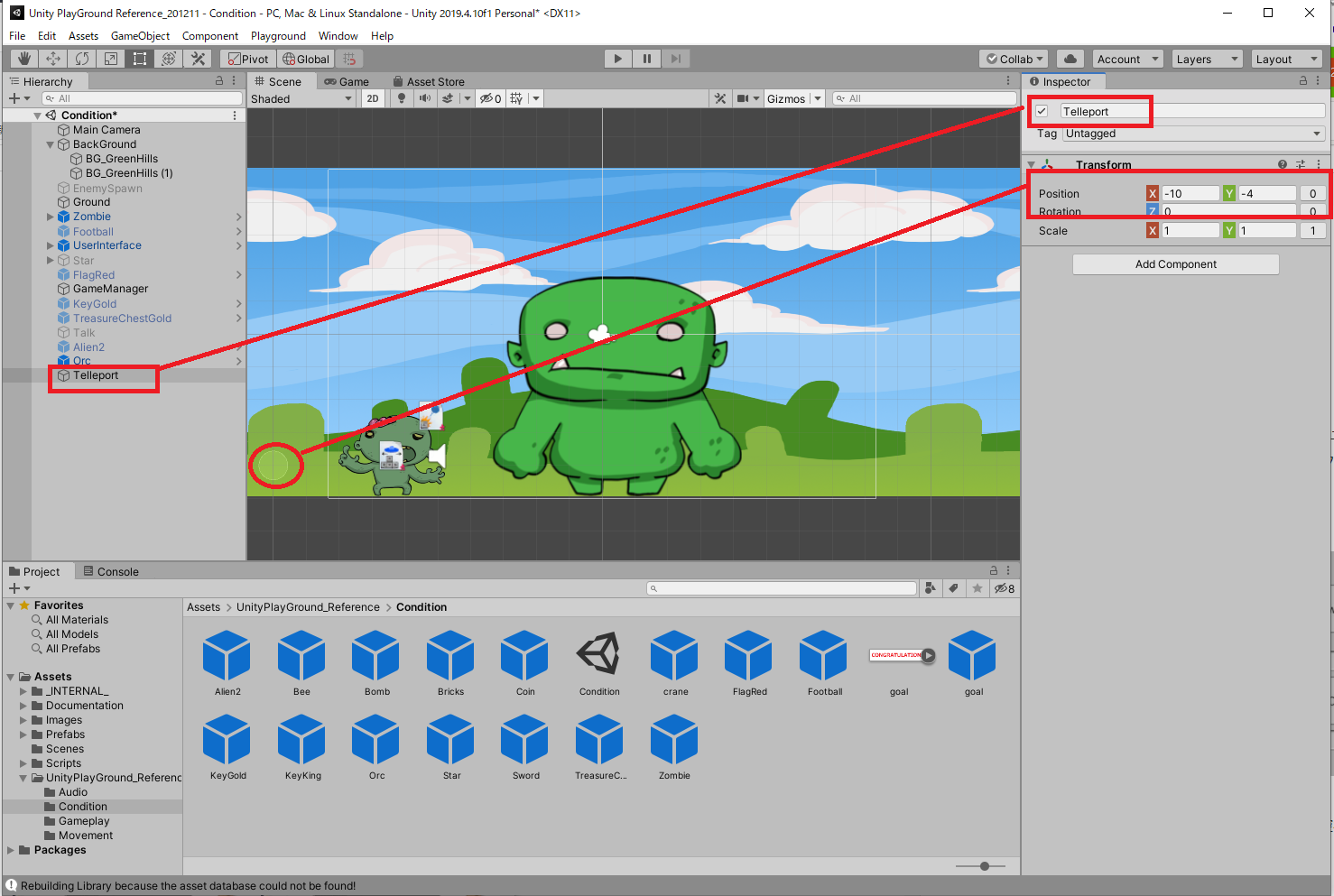Toggle scene effects icon
1334x896 pixels.
(448, 98)
